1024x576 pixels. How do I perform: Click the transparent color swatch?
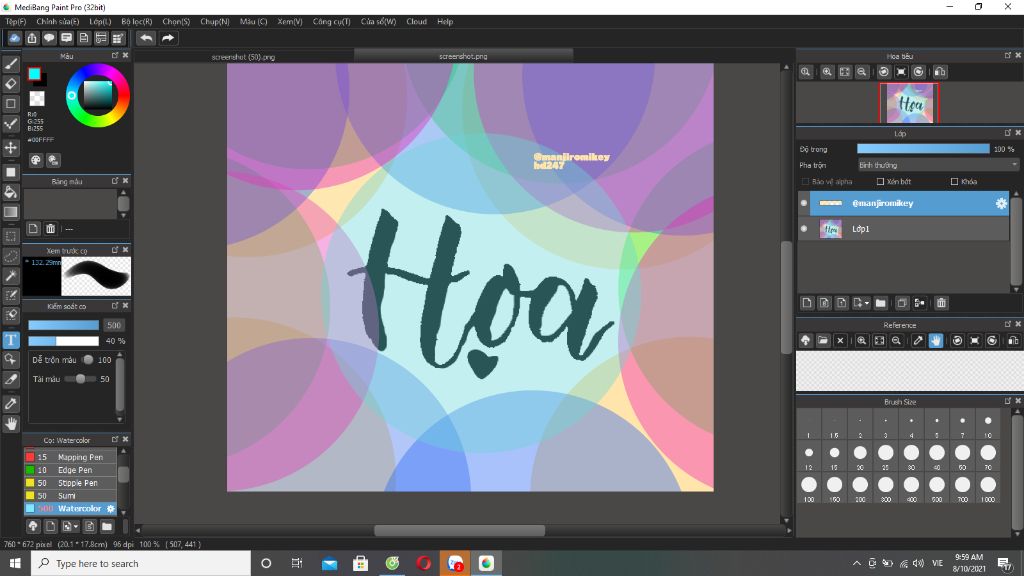37,99
